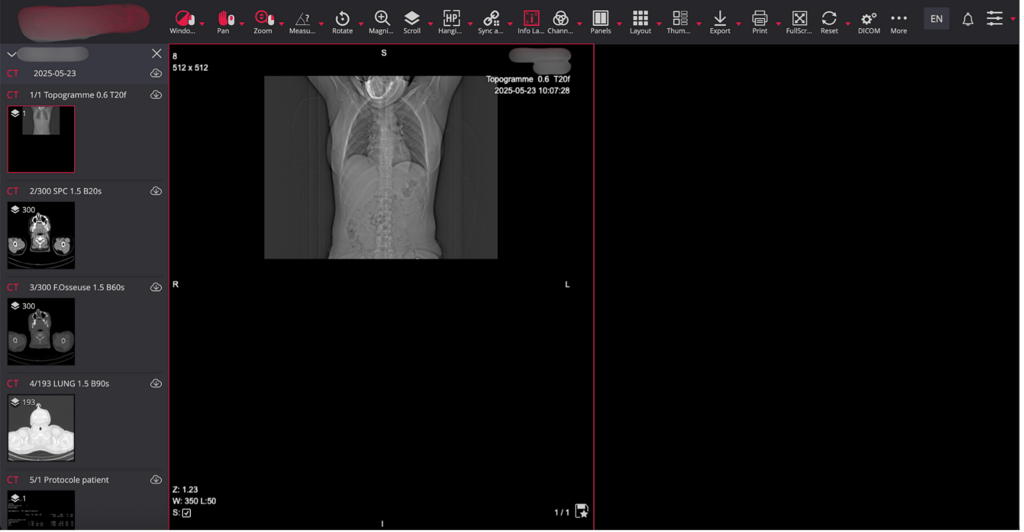
Task: Select the '5/1 Protocole patient' label
Action: tap(69, 480)
